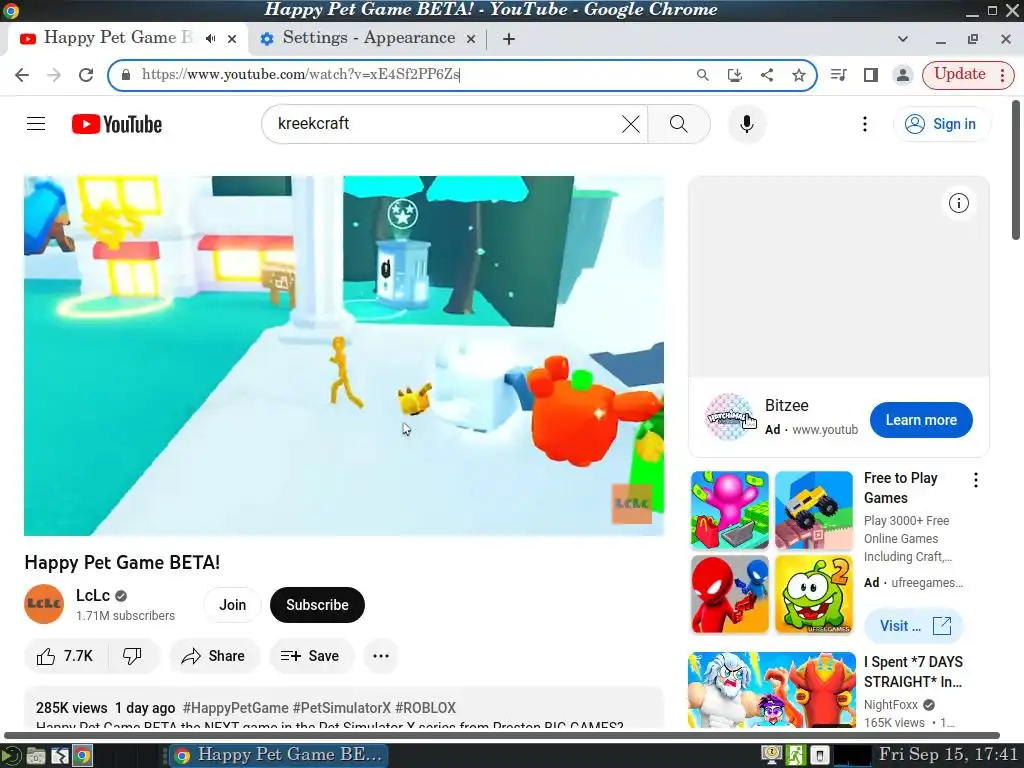Toggle Chrome side panel
The height and width of the screenshot is (768, 1024).
[871, 74]
